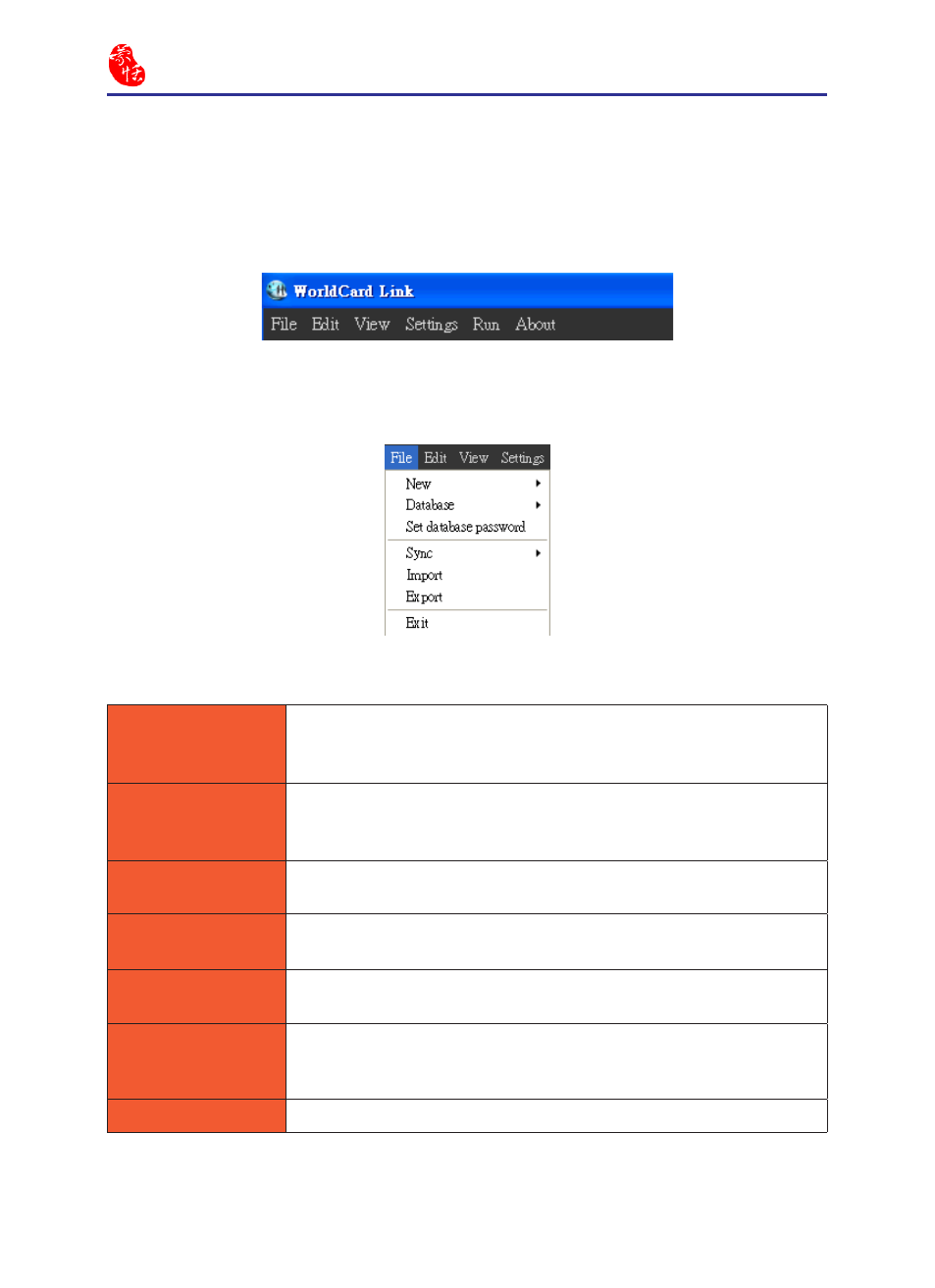Click the red logo in page header
This screenshot has width=935, height=1288.
(x=127, y=65)
